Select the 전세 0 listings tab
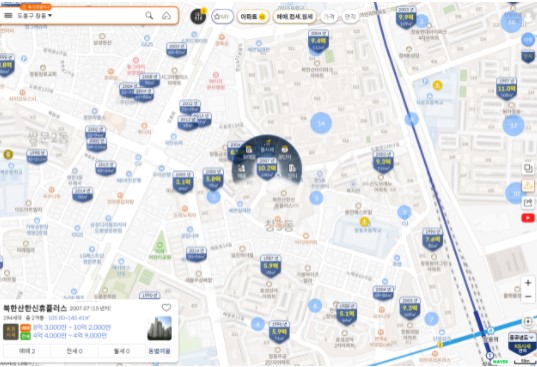 click(x=74, y=351)
